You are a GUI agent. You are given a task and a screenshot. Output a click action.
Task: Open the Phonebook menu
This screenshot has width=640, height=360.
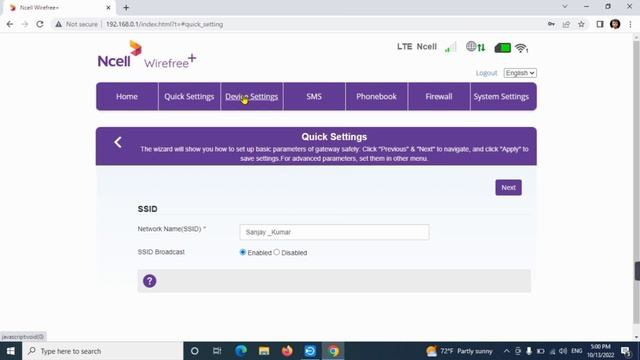tap(376, 96)
